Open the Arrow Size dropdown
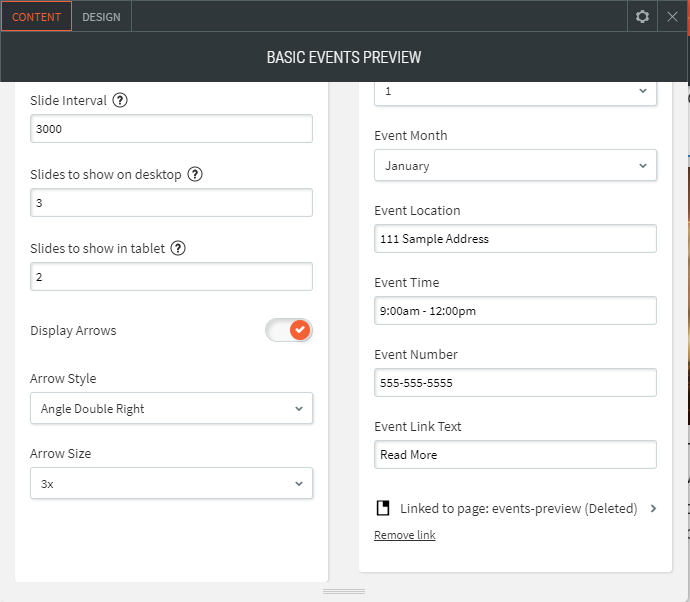Screen dimensions: 690x602 171,483
